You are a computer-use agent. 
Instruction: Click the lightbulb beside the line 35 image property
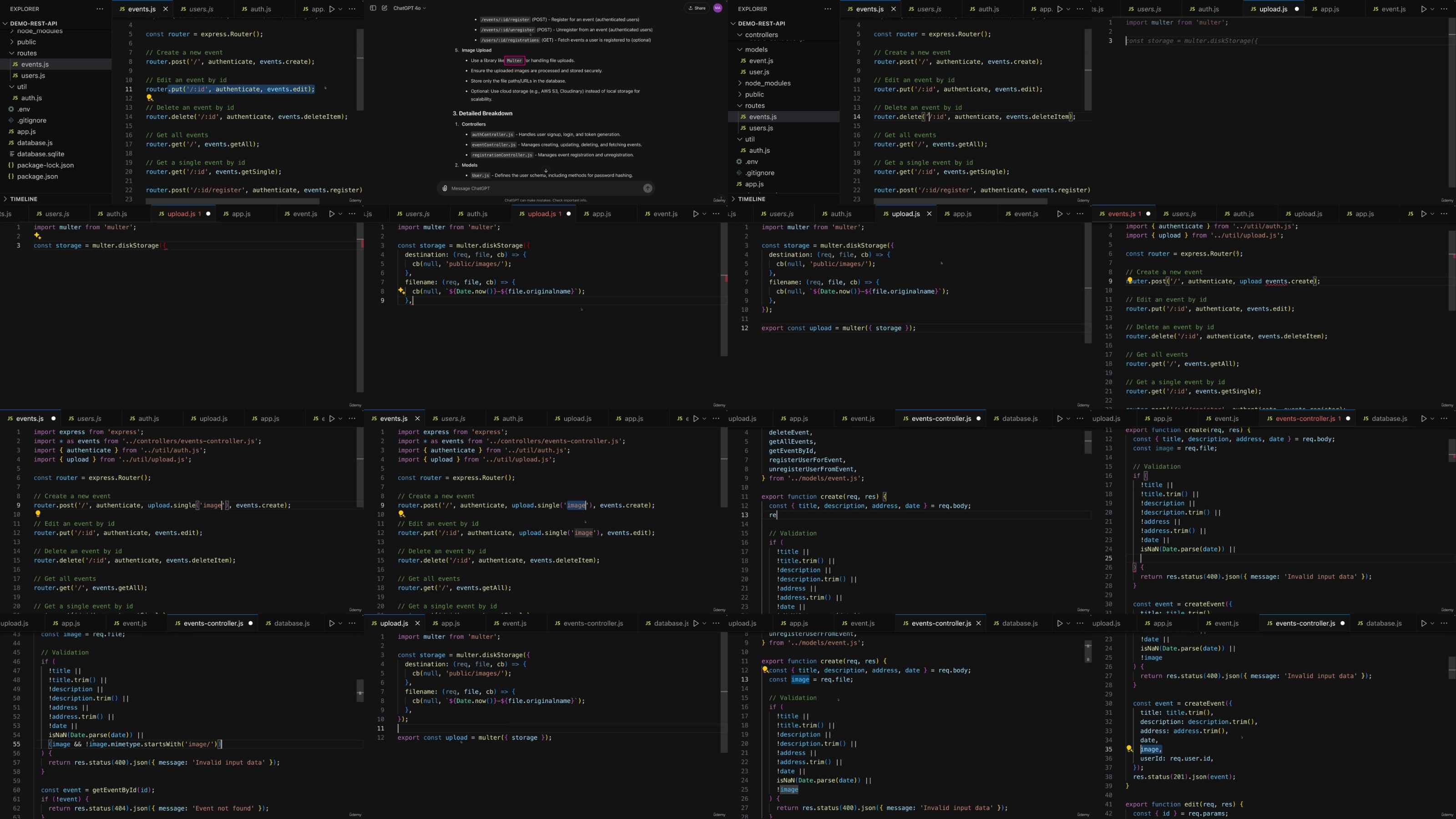[1129, 748]
